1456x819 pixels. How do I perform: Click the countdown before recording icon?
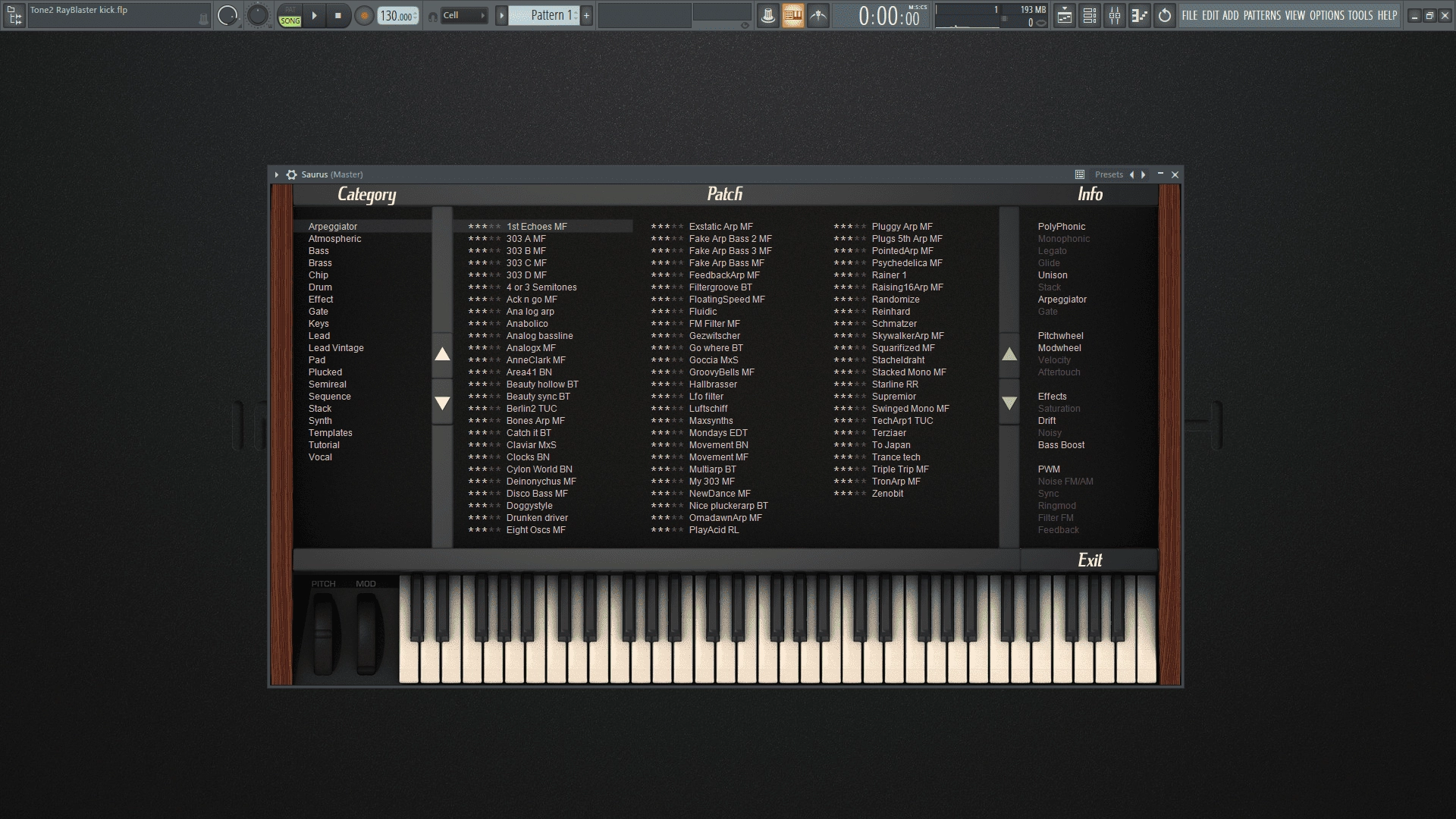click(818, 15)
